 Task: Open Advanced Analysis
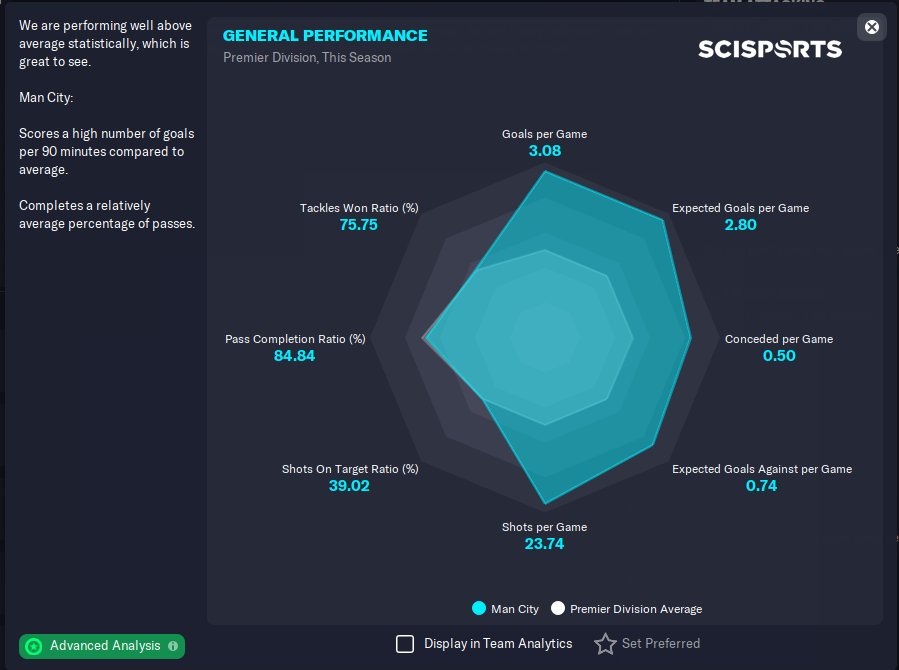[104, 646]
